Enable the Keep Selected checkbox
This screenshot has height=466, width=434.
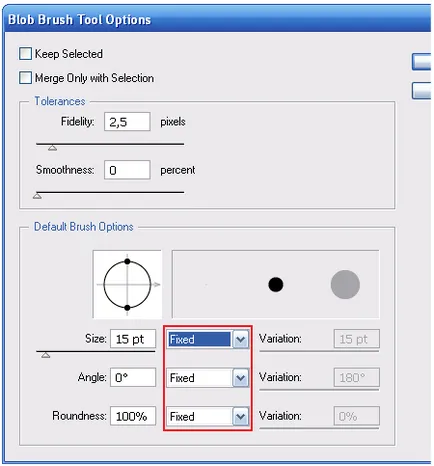[x=25, y=54]
